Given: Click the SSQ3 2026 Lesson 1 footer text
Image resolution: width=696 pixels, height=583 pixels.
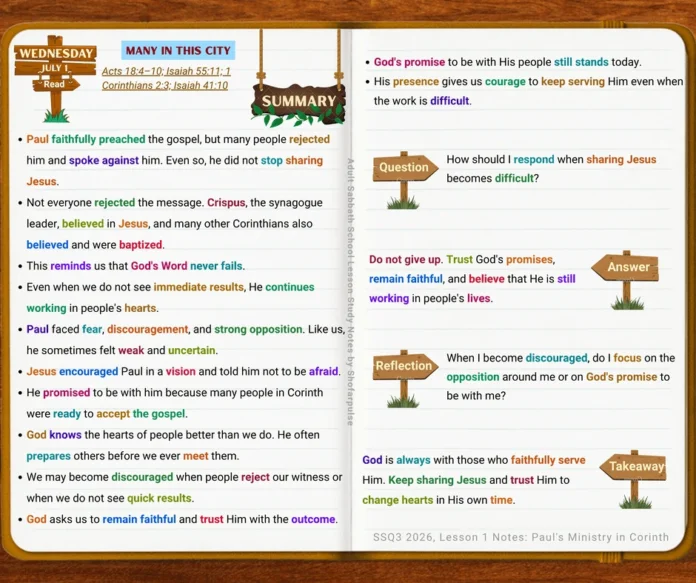Looking at the screenshot, I should pyautogui.click(x=521, y=537).
